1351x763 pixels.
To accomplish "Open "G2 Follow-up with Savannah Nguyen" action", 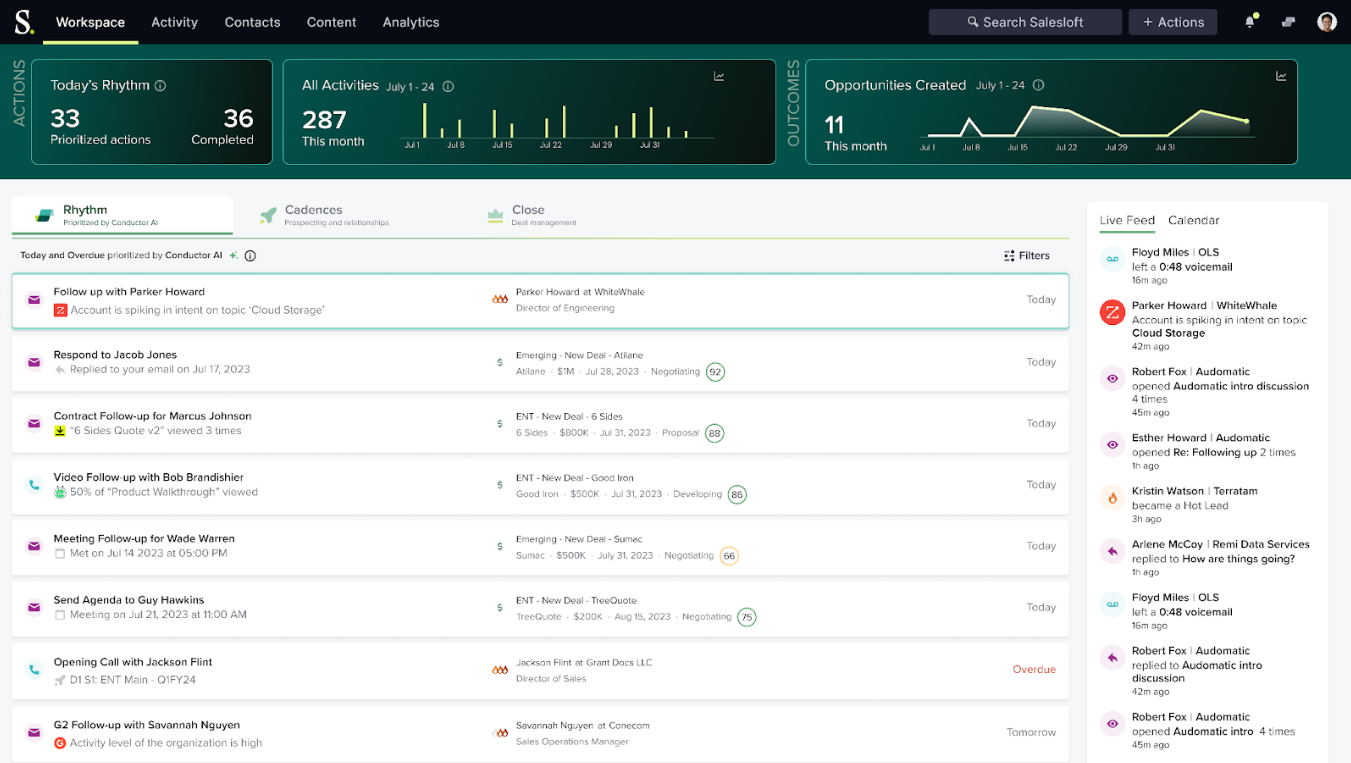I will [147, 725].
